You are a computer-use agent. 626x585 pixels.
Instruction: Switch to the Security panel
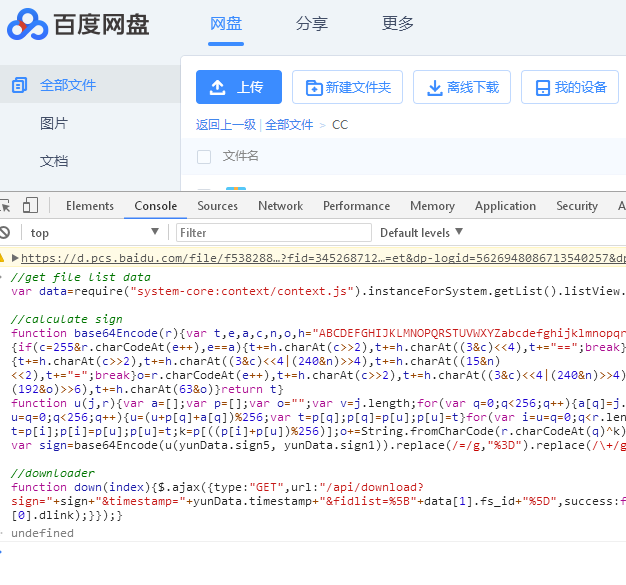pos(577,206)
